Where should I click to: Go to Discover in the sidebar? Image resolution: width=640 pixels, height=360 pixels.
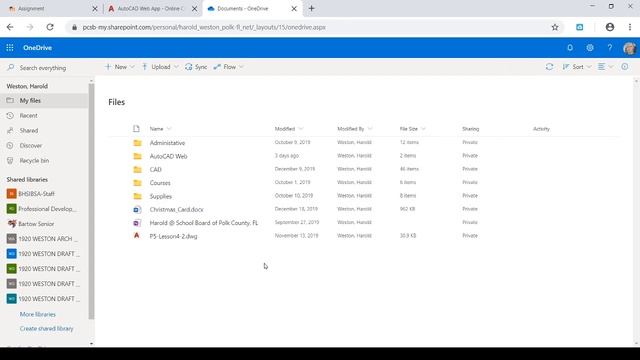click(31, 146)
